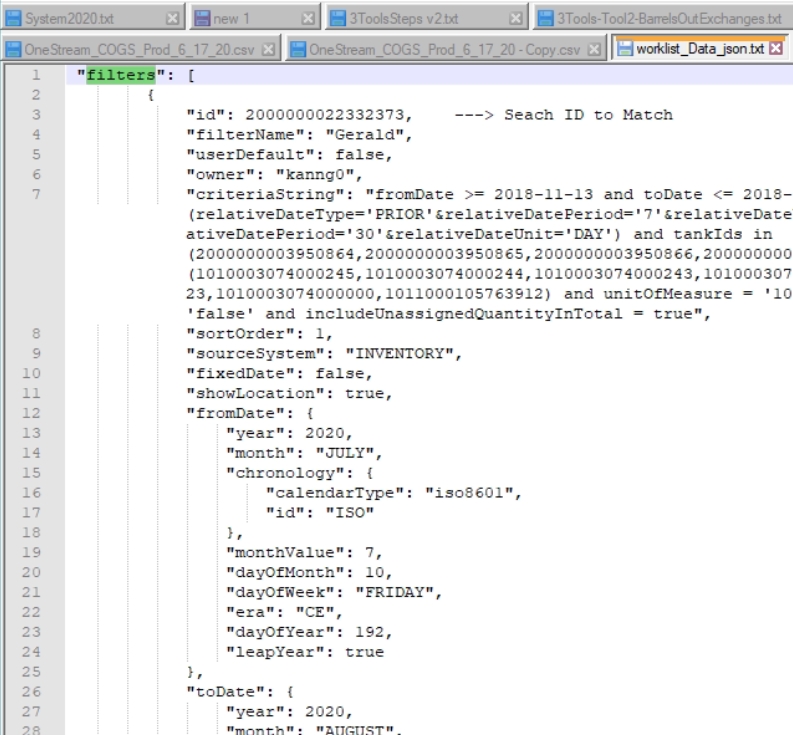Viewport: 793px width, 735px height.
Task: Click relativeDateType='PRIOR' text
Action: click(315, 214)
